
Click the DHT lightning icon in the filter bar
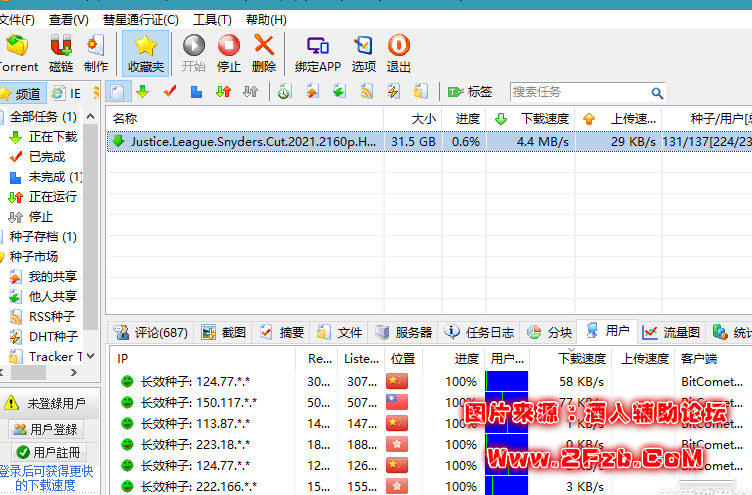394,91
